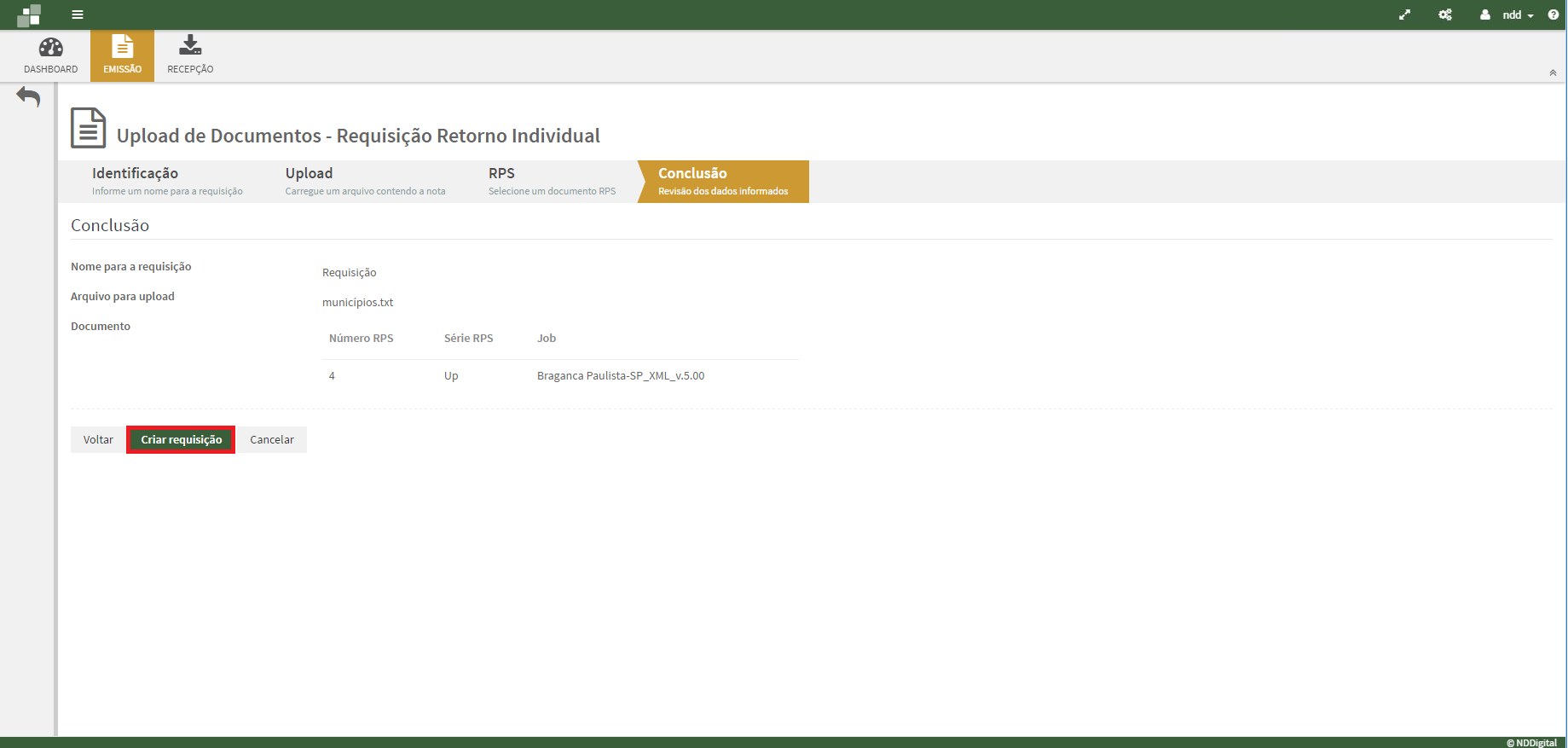The height and width of the screenshot is (748, 1568).
Task: Open settings via the gears icon
Action: coord(1445,14)
